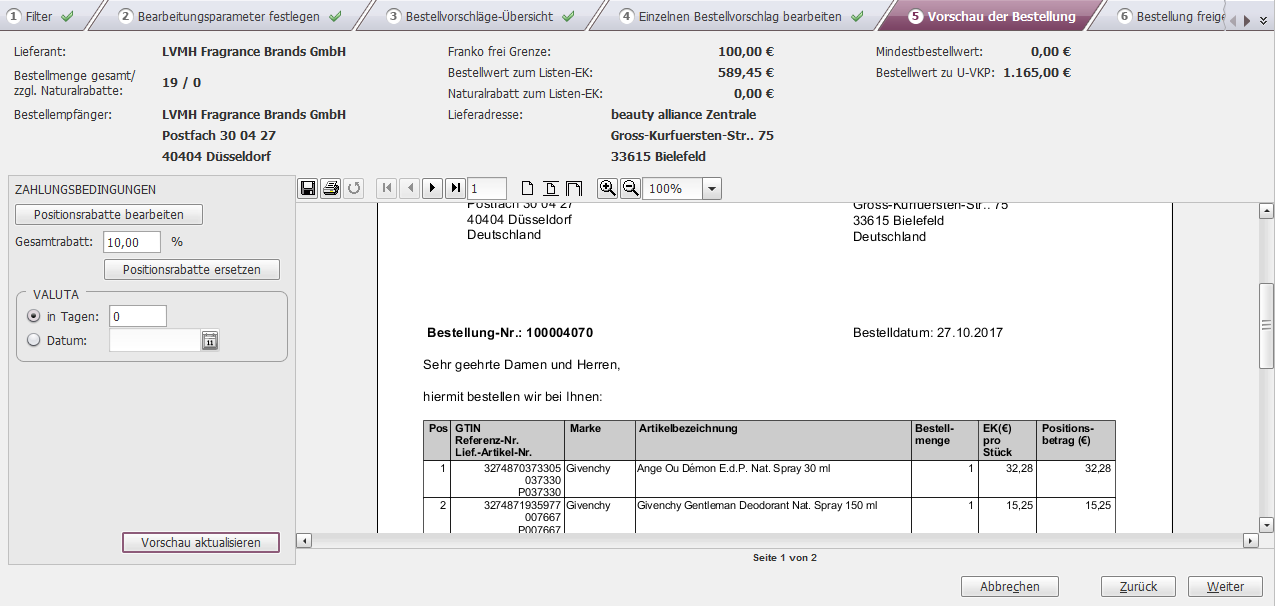Click the GTIN 3274870373305 cell
This screenshot has height=606, width=1275.
click(x=507, y=480)
